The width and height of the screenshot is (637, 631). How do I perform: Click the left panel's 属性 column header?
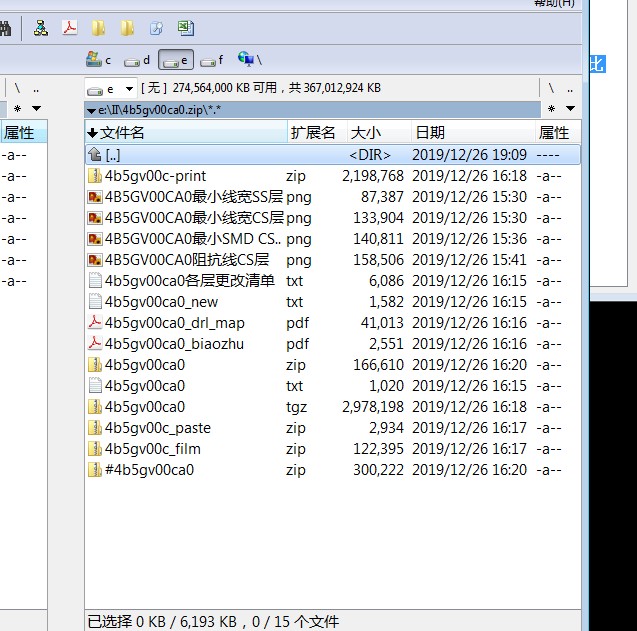point(24,132)
